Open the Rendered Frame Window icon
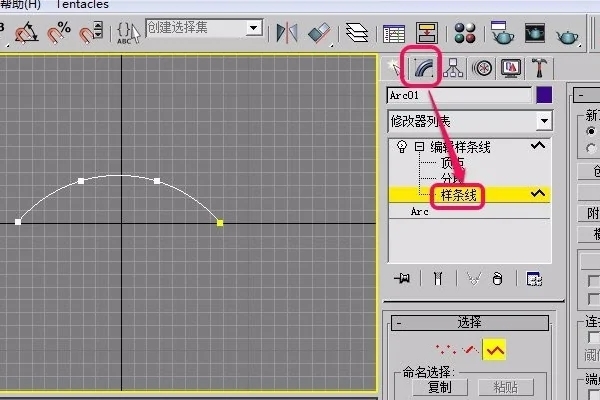Screen dimensions: 600x400 click(x=535, y=33)
